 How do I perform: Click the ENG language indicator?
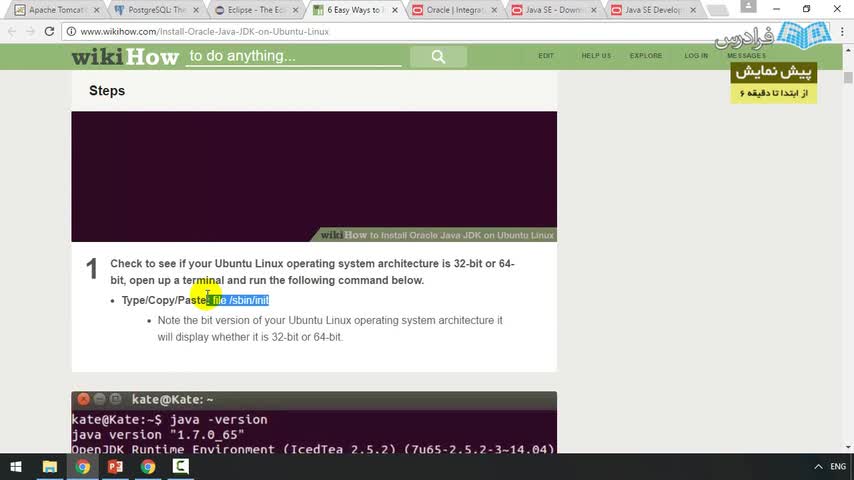point(838,467)
